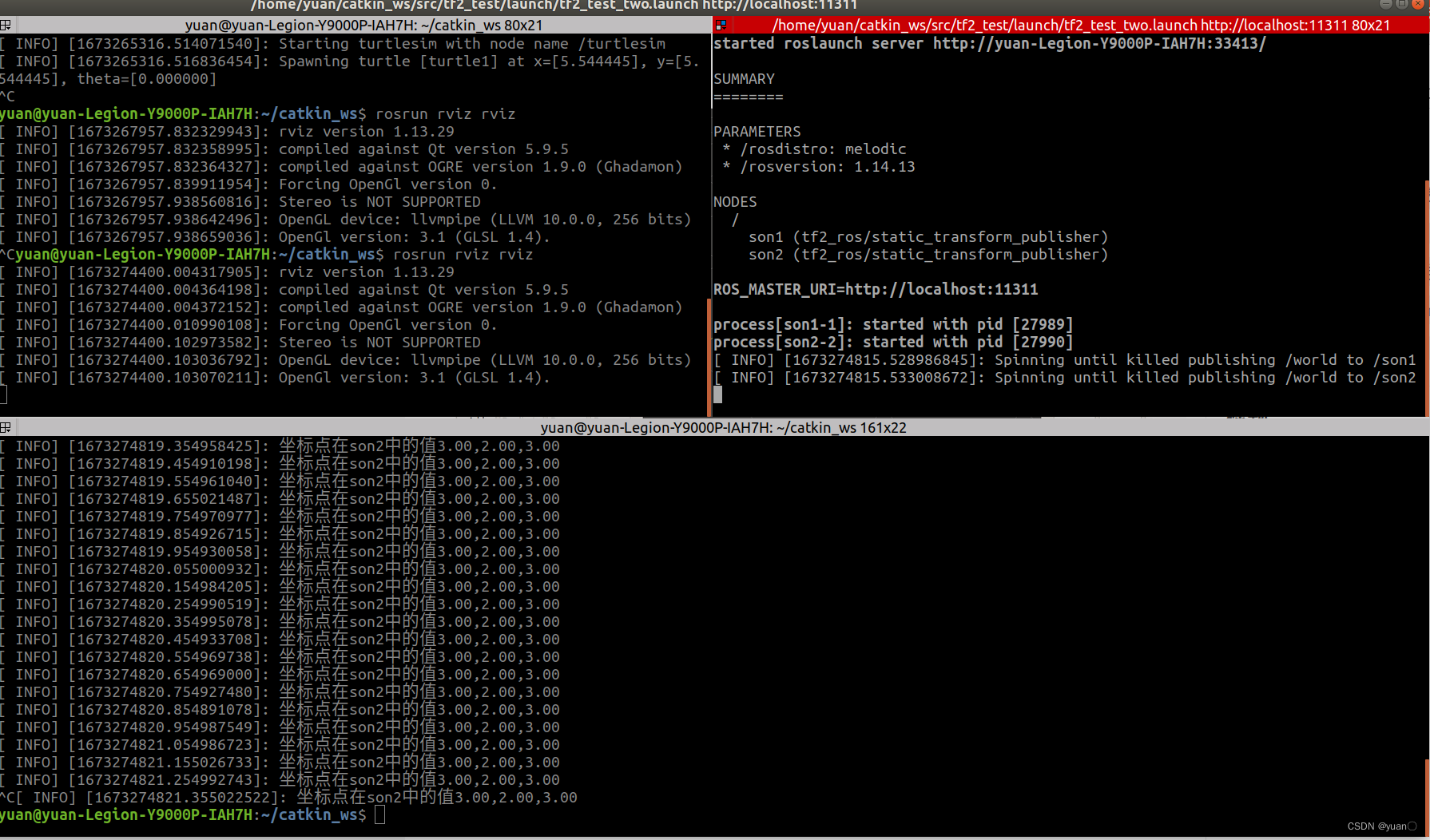Click the 'NODES' heading in the roslaunch pane
The height and width of the screenshot is (840, 1430).
[x=735, y=202]
